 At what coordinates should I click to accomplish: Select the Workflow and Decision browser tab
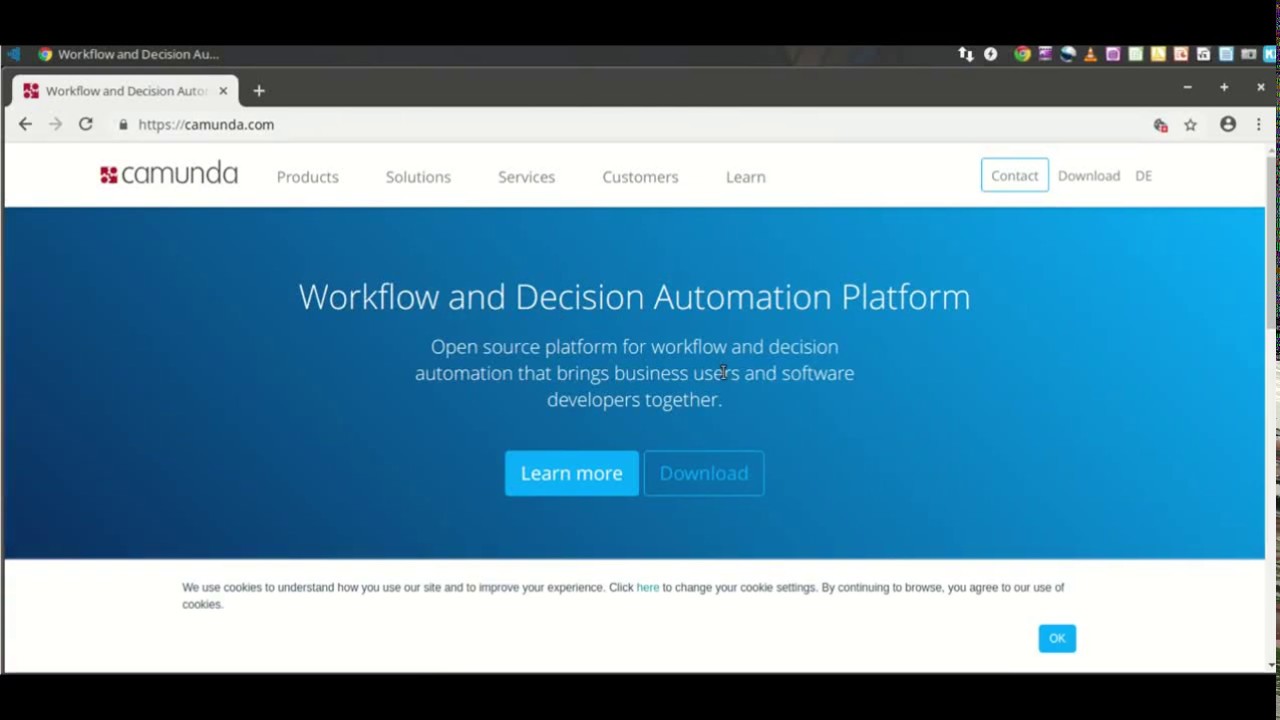tap(125, 91)
